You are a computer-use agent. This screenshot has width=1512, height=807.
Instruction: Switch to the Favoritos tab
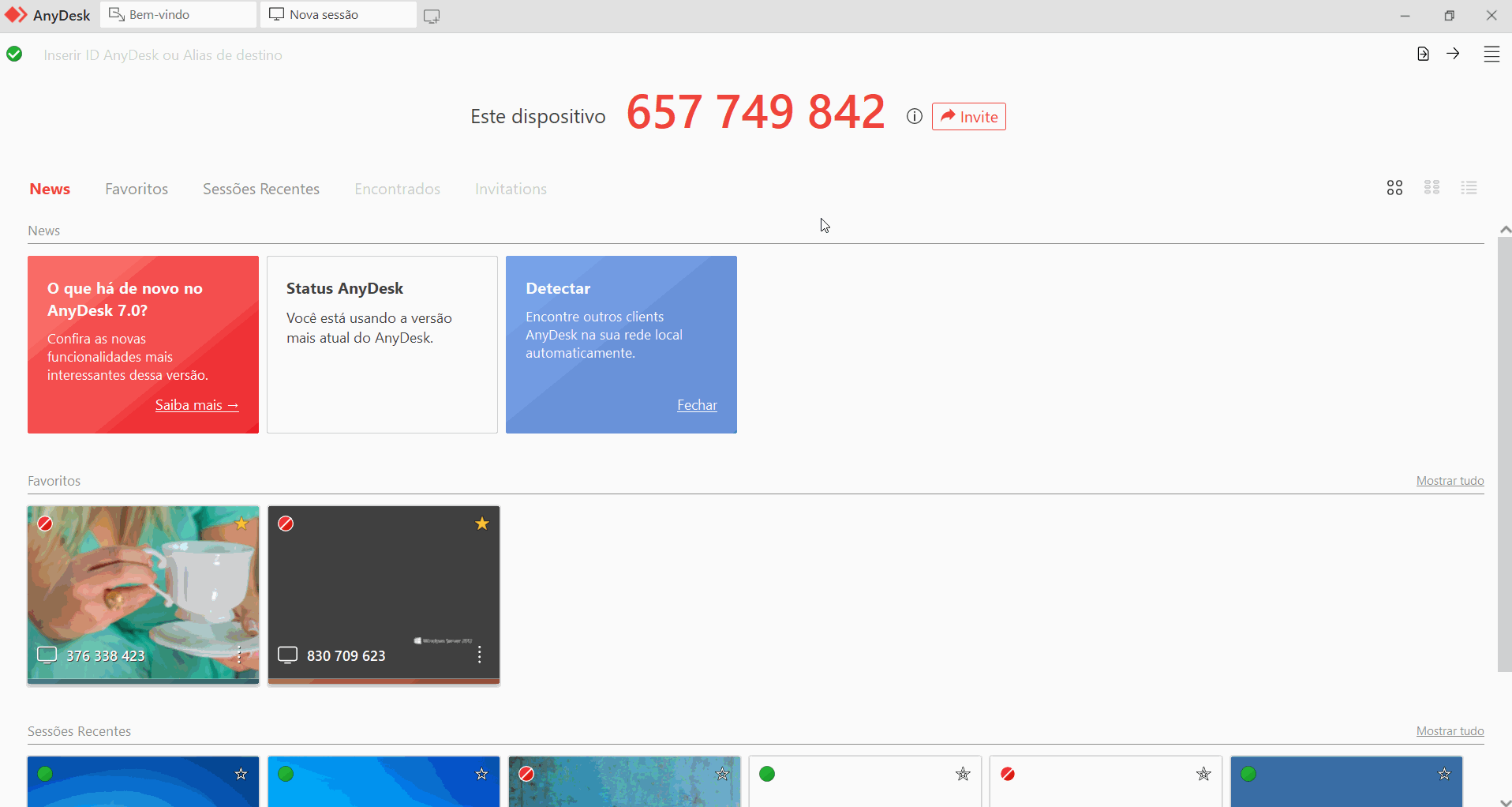[x=136, y=189]
